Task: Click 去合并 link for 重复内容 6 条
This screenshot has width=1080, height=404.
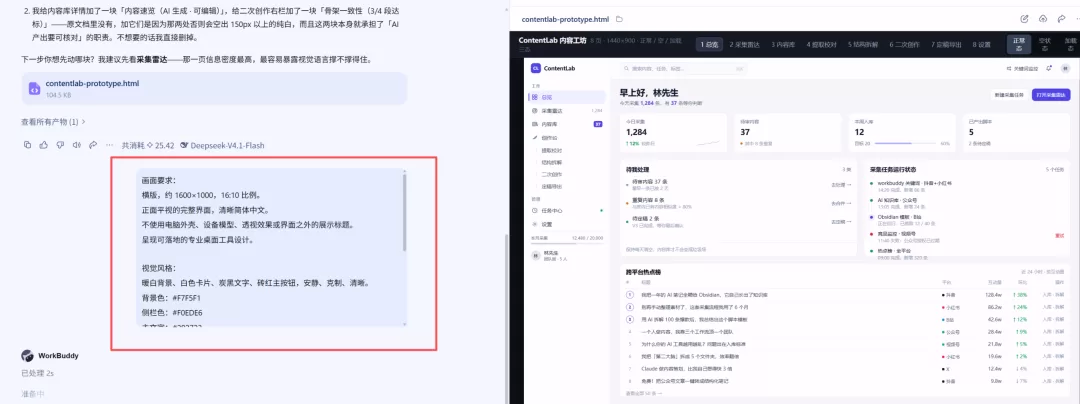Action: point(841,204)
